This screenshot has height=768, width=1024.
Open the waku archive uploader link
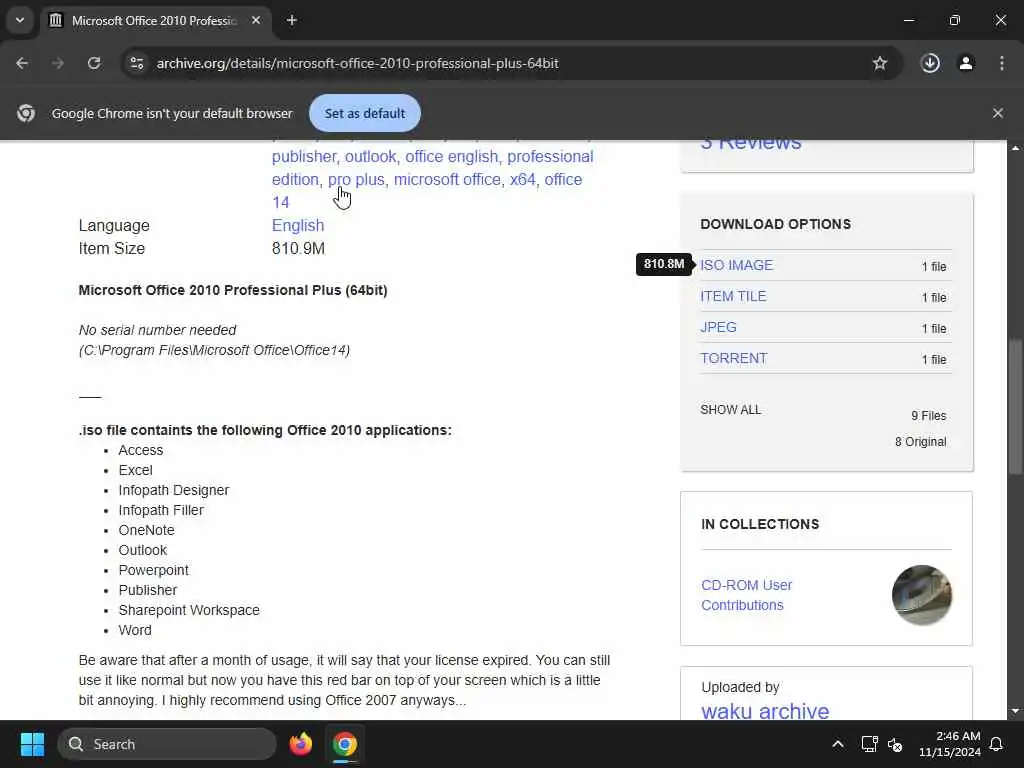(x=765, y=711)
